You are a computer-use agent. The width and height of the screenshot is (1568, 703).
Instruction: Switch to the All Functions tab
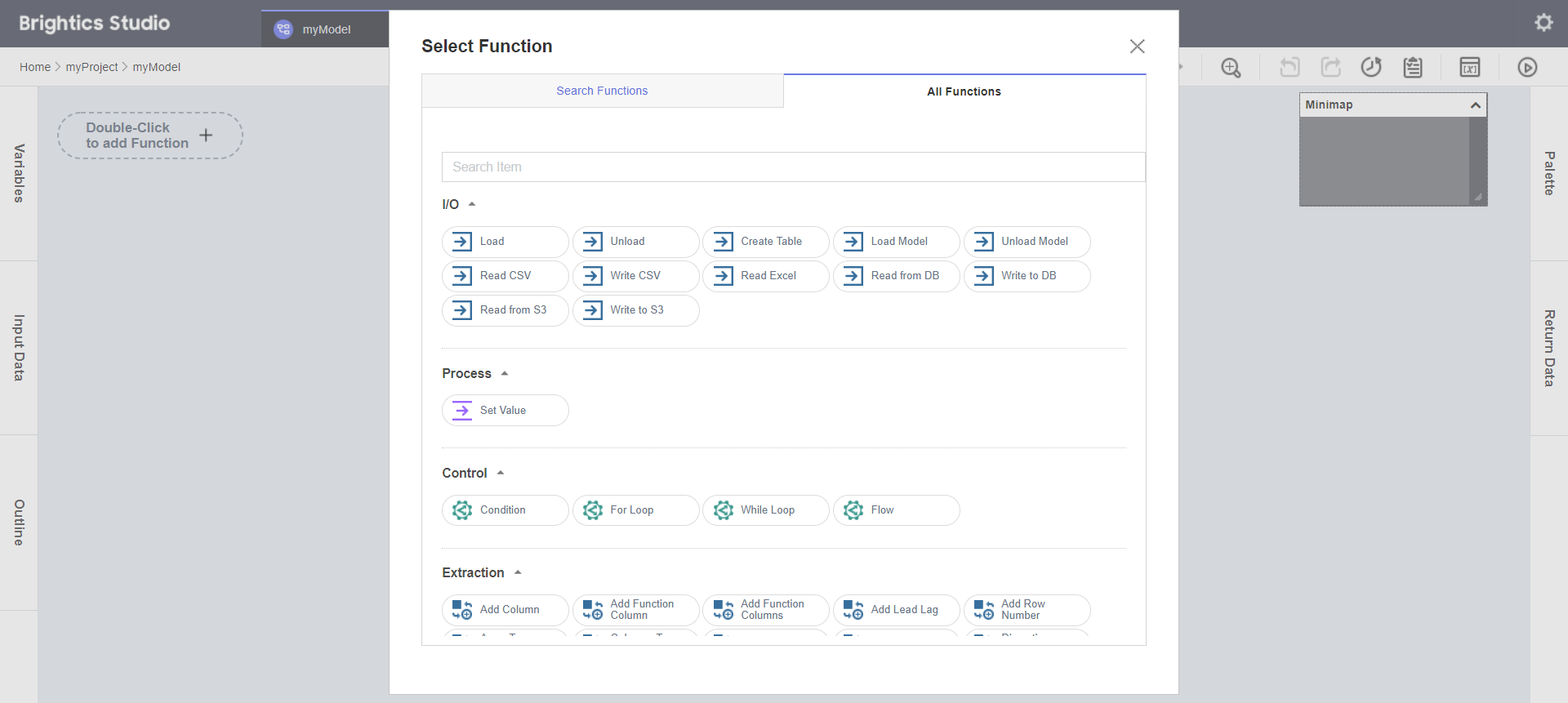coord(964,91)
